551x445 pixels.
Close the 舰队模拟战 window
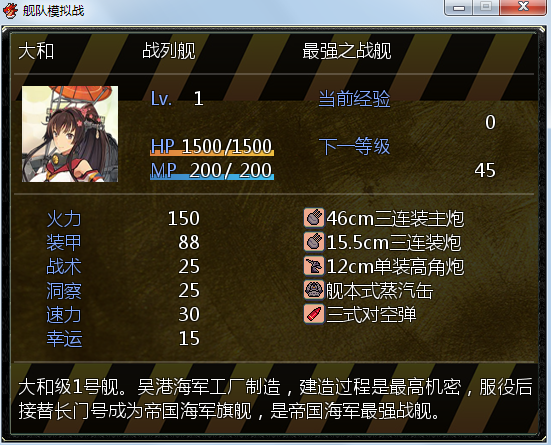[x=523, y=7]
